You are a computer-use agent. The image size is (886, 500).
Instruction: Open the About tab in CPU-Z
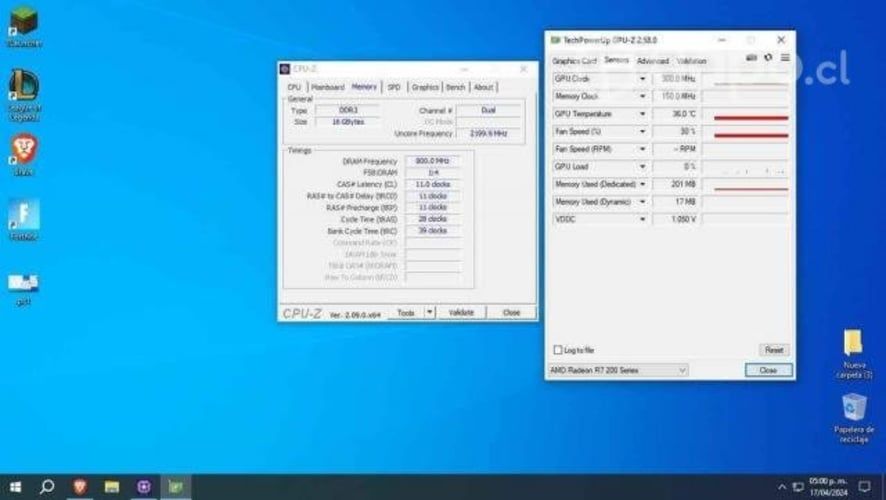tap(484, 87)
